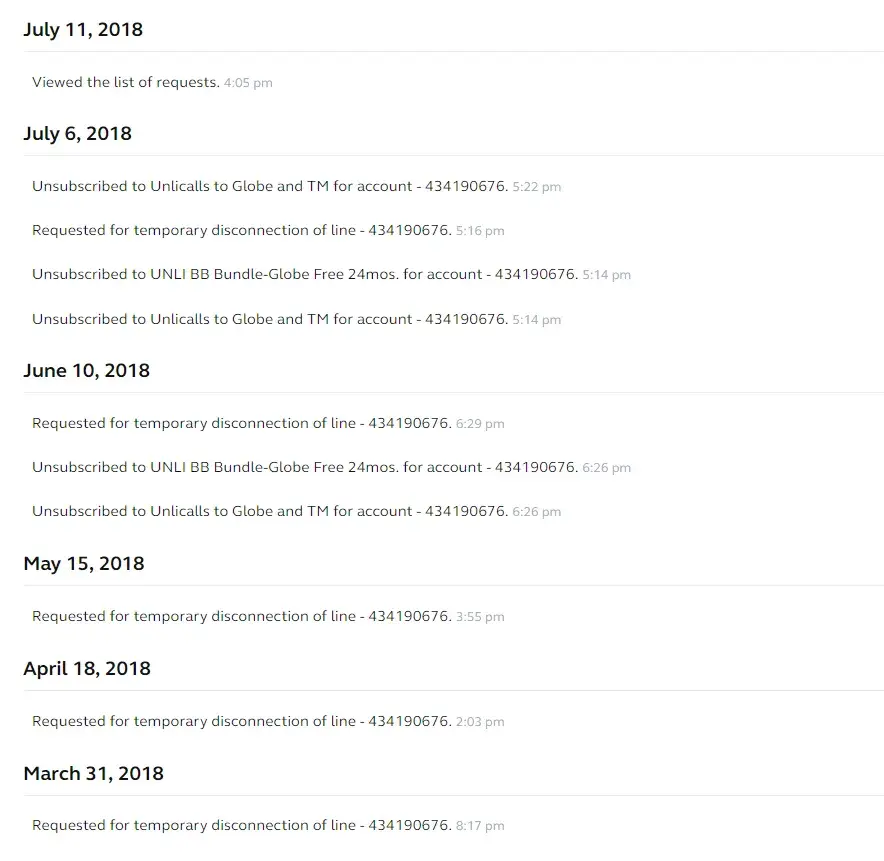Select the Unlicalls unsubscribe entry at 6:26 pm
The image size is (884, 861).
270,511
